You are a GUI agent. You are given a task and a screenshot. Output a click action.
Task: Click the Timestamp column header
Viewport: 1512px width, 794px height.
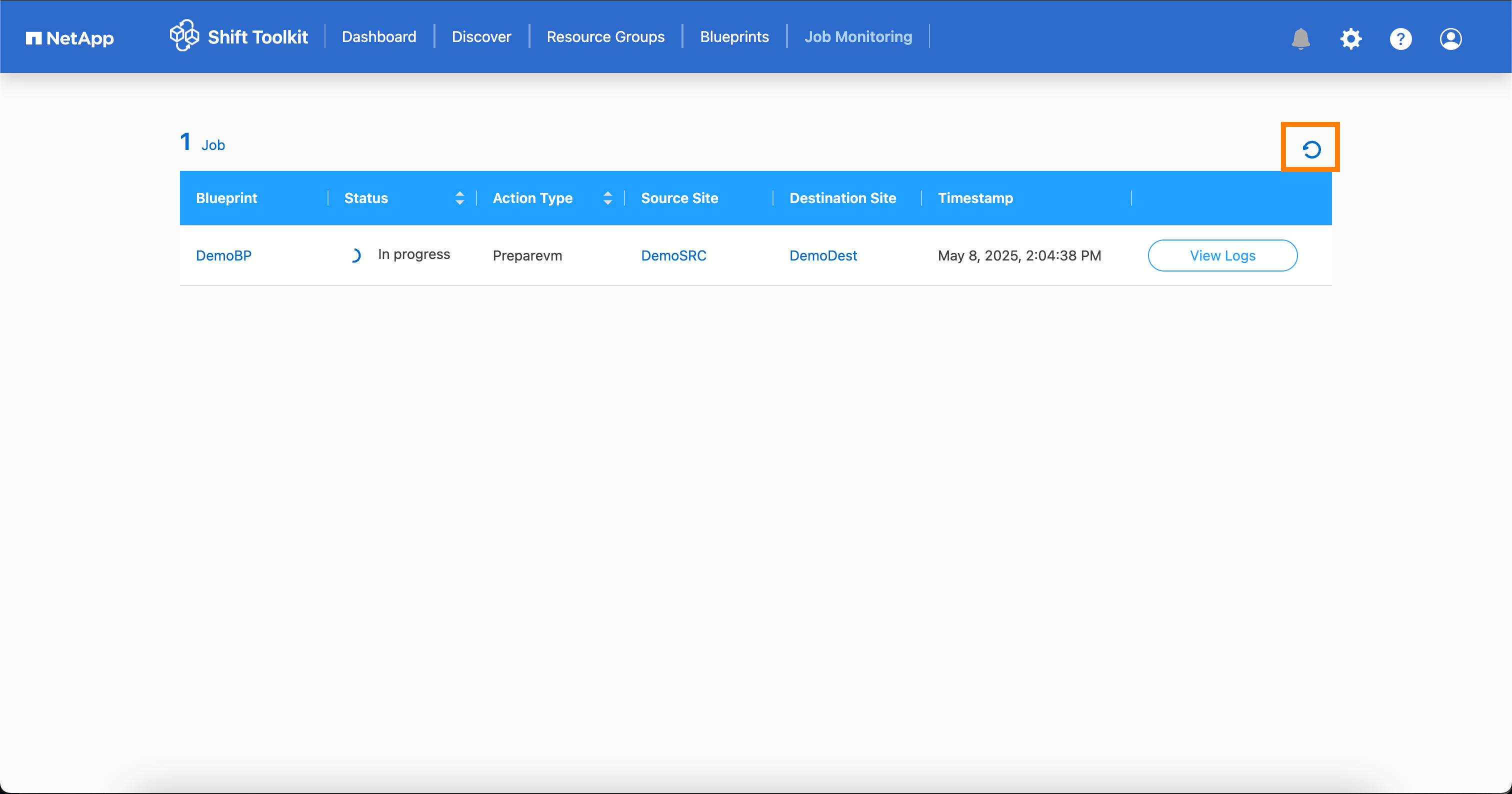(x=975, y=198)
